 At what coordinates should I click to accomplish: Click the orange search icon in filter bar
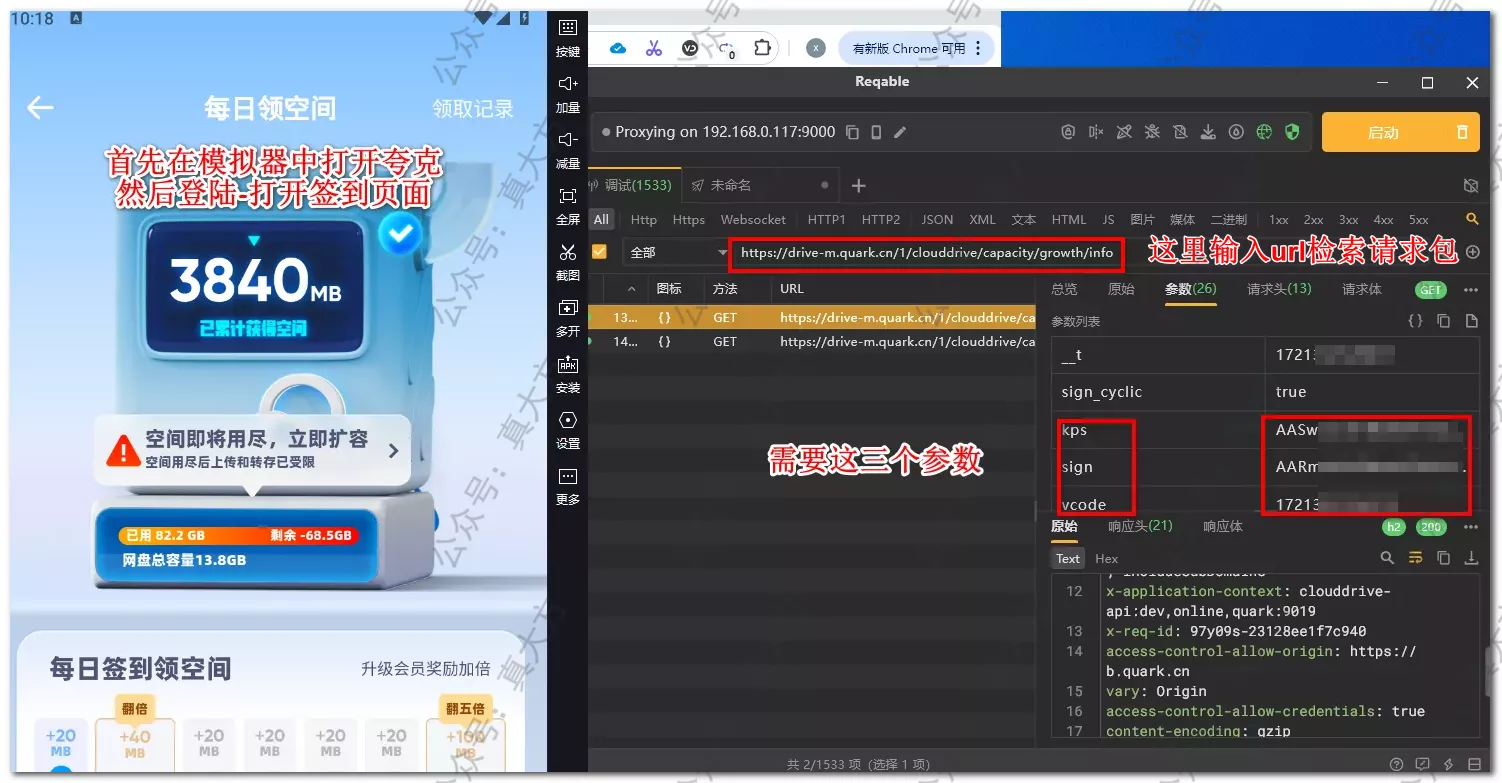click(1472, 219)
